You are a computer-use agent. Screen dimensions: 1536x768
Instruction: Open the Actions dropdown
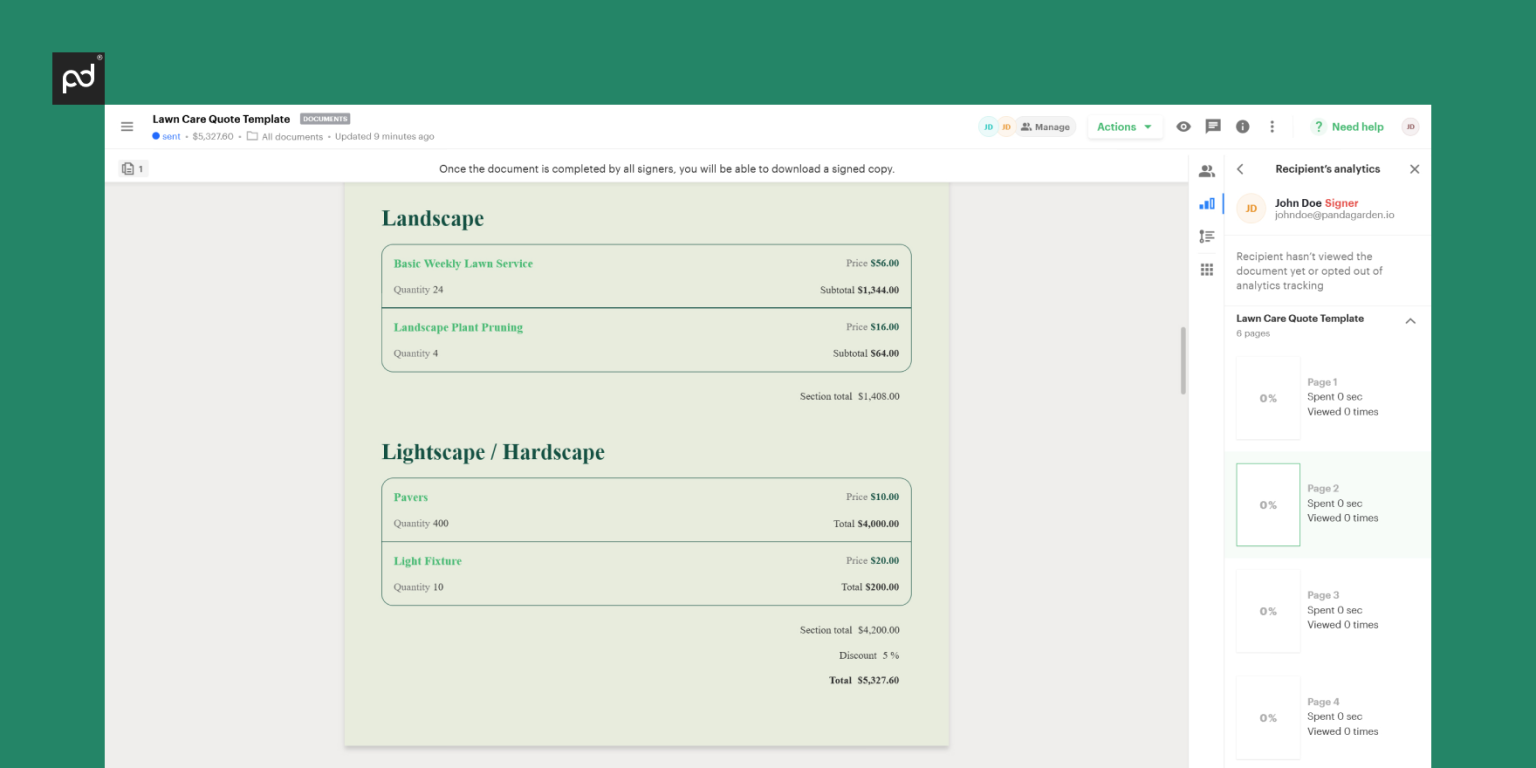coord(1124,127)
